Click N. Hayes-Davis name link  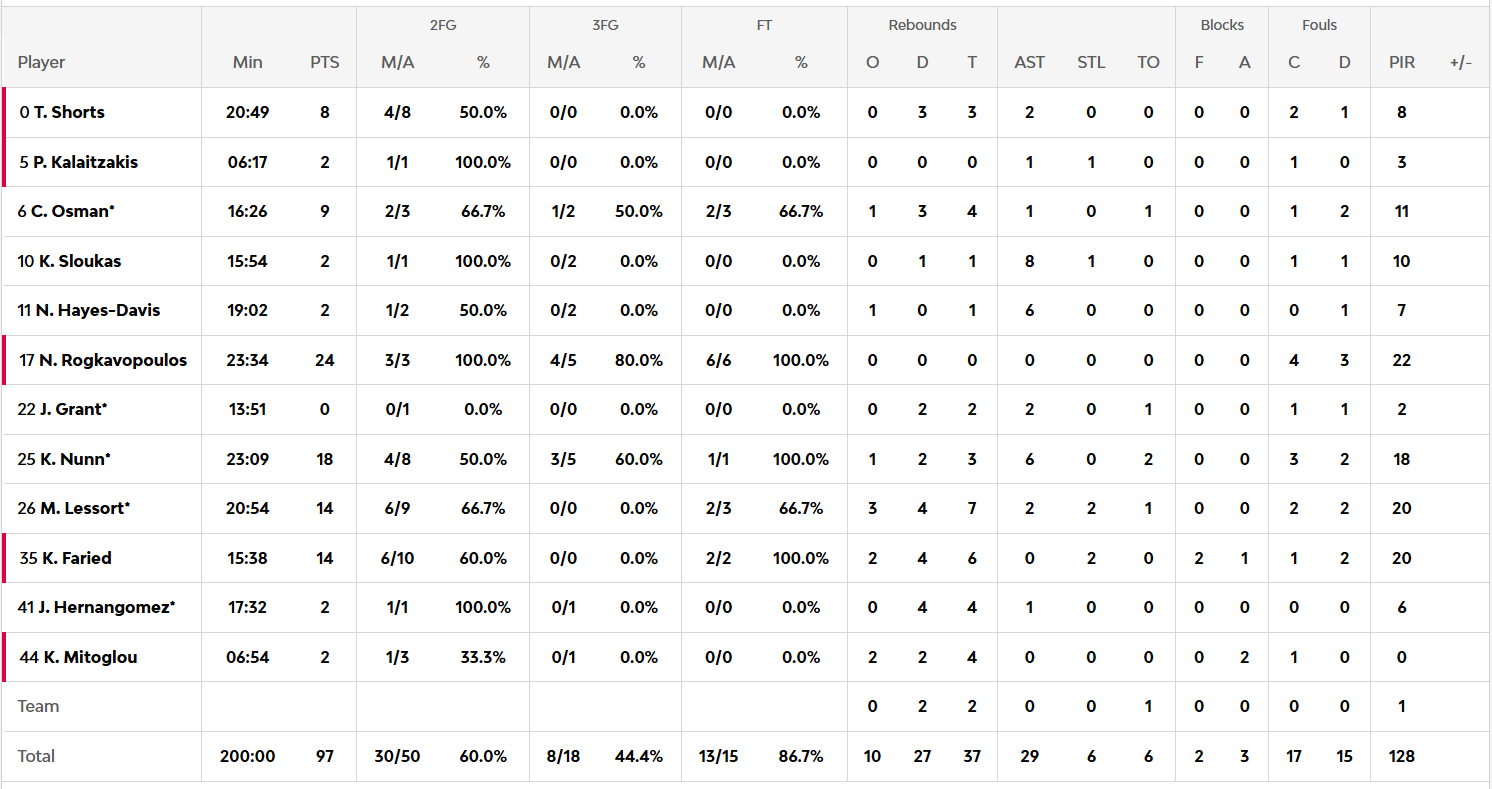click(97, 310)
